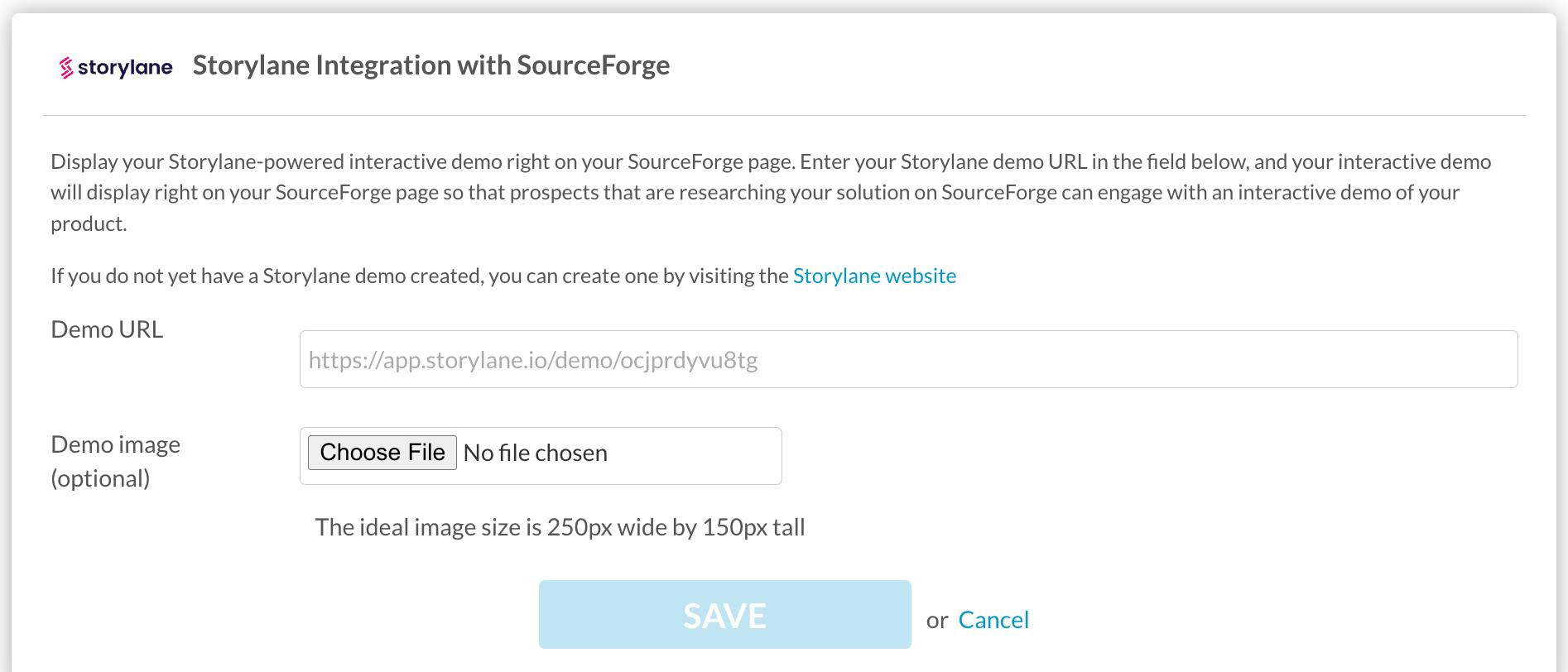Image resolution: width=1568 pixels, height=672 pixels.
Task: Click the word SourceForge in the description
Action: coord(687,161)
